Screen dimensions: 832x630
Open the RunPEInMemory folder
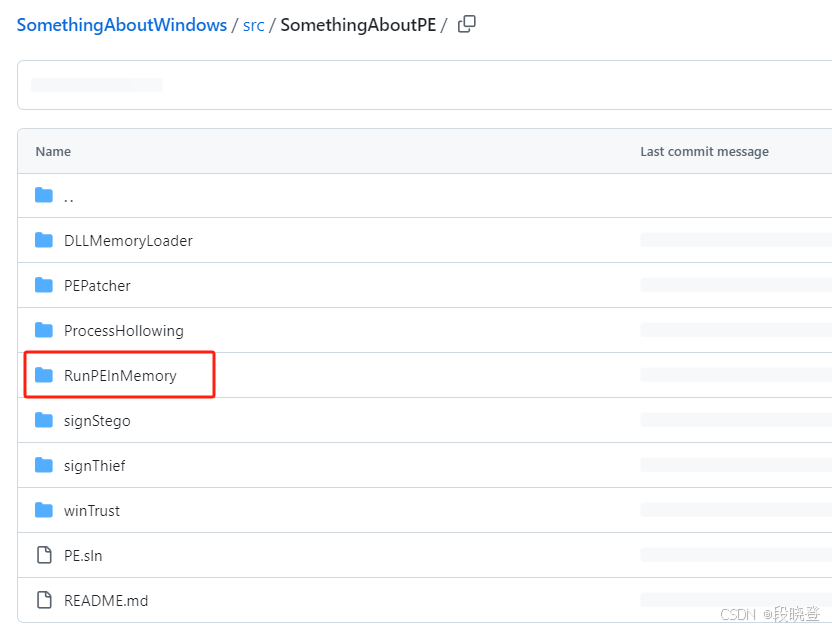pos(122,375)
